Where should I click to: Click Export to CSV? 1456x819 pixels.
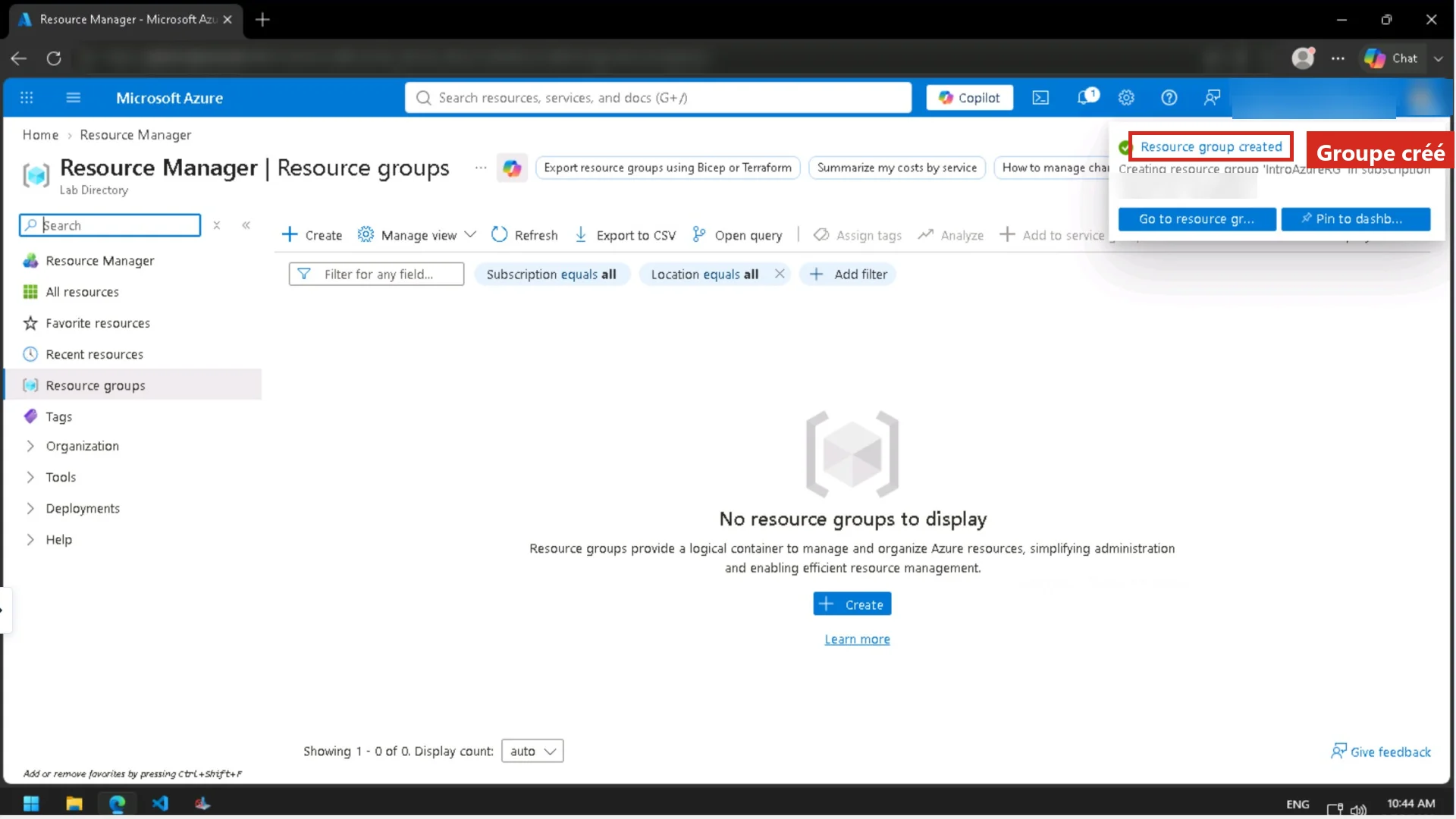(626, 235)
